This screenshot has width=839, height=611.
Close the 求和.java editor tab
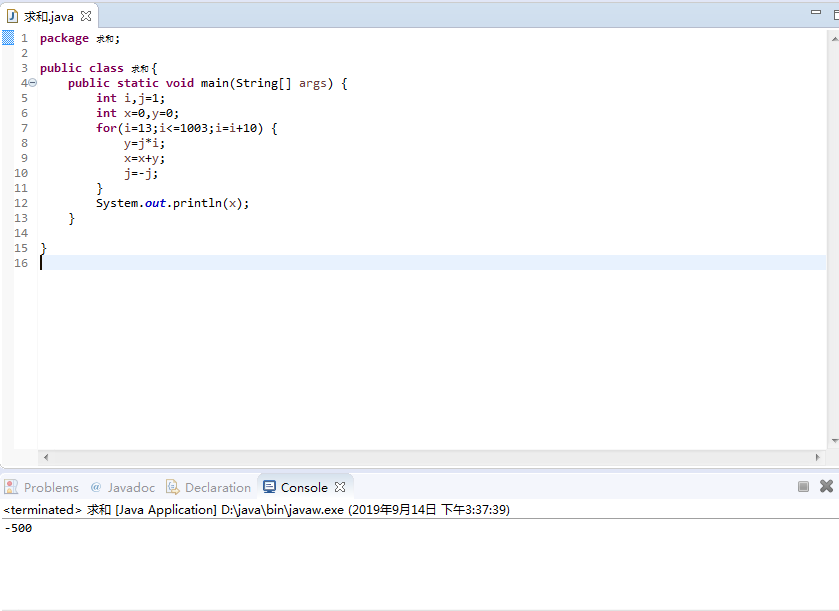click(x=86, y=17)
